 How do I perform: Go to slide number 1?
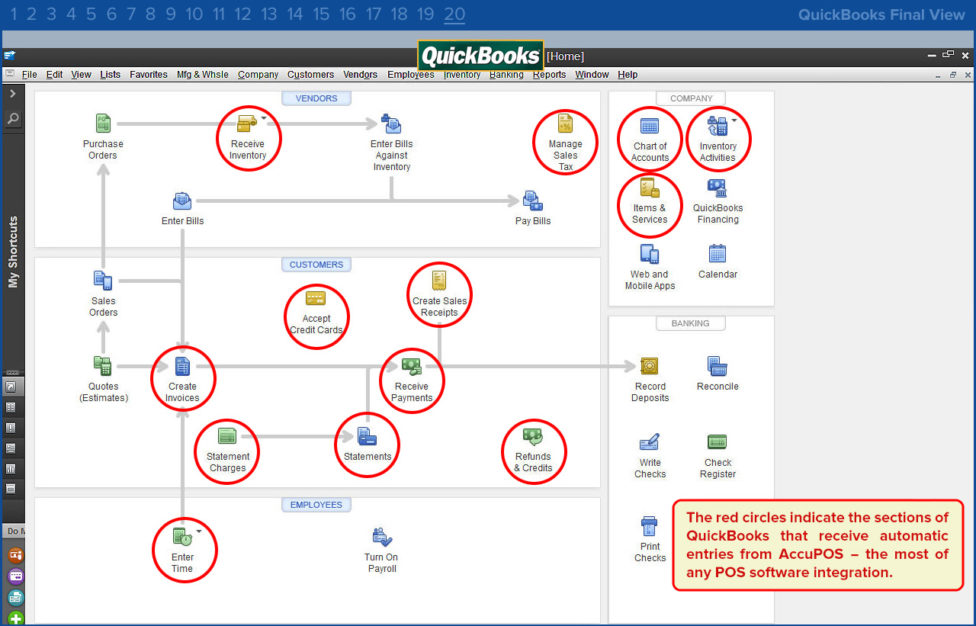(14, 14)
